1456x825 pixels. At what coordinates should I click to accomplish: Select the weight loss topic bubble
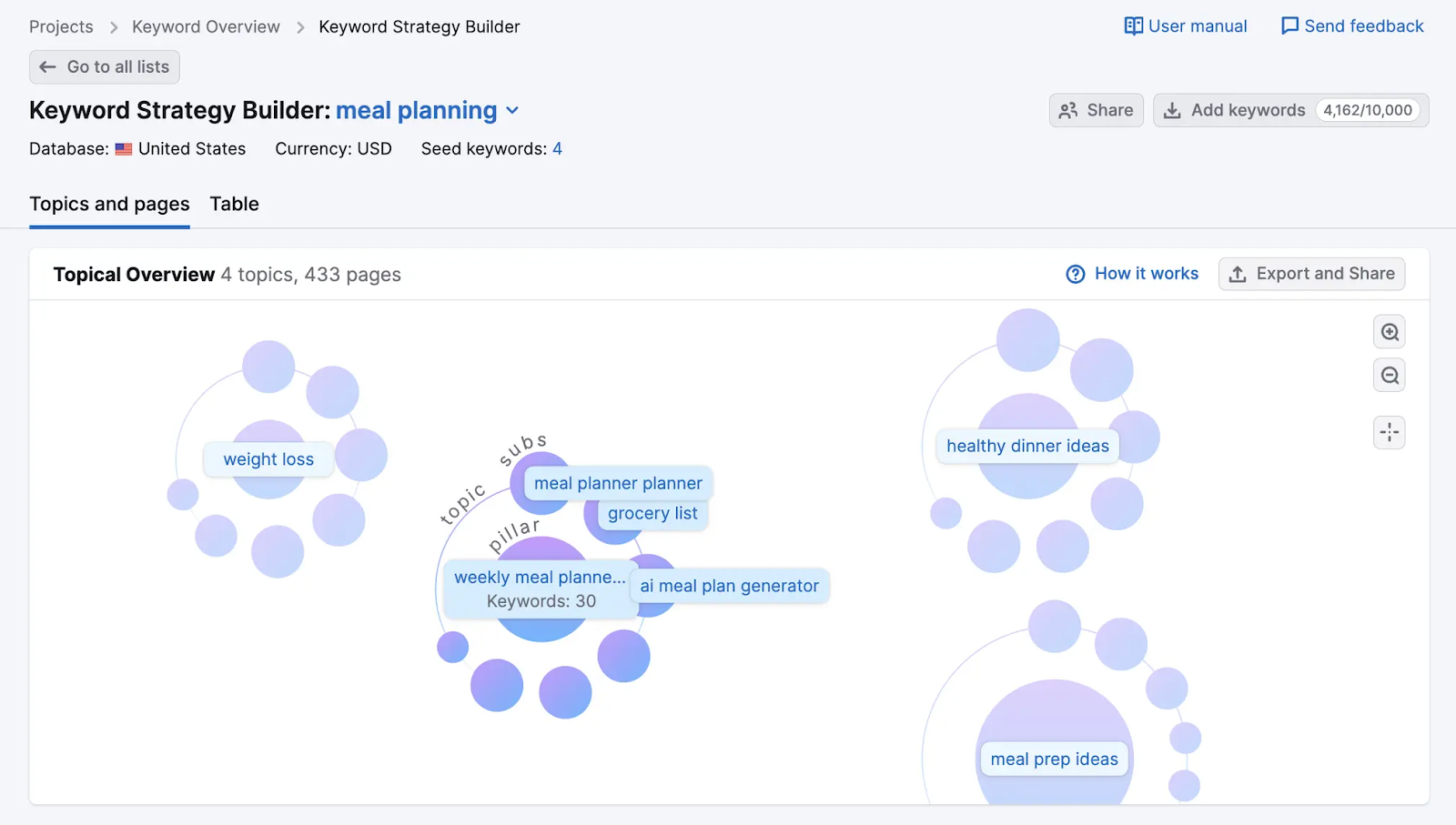[268, 459]
